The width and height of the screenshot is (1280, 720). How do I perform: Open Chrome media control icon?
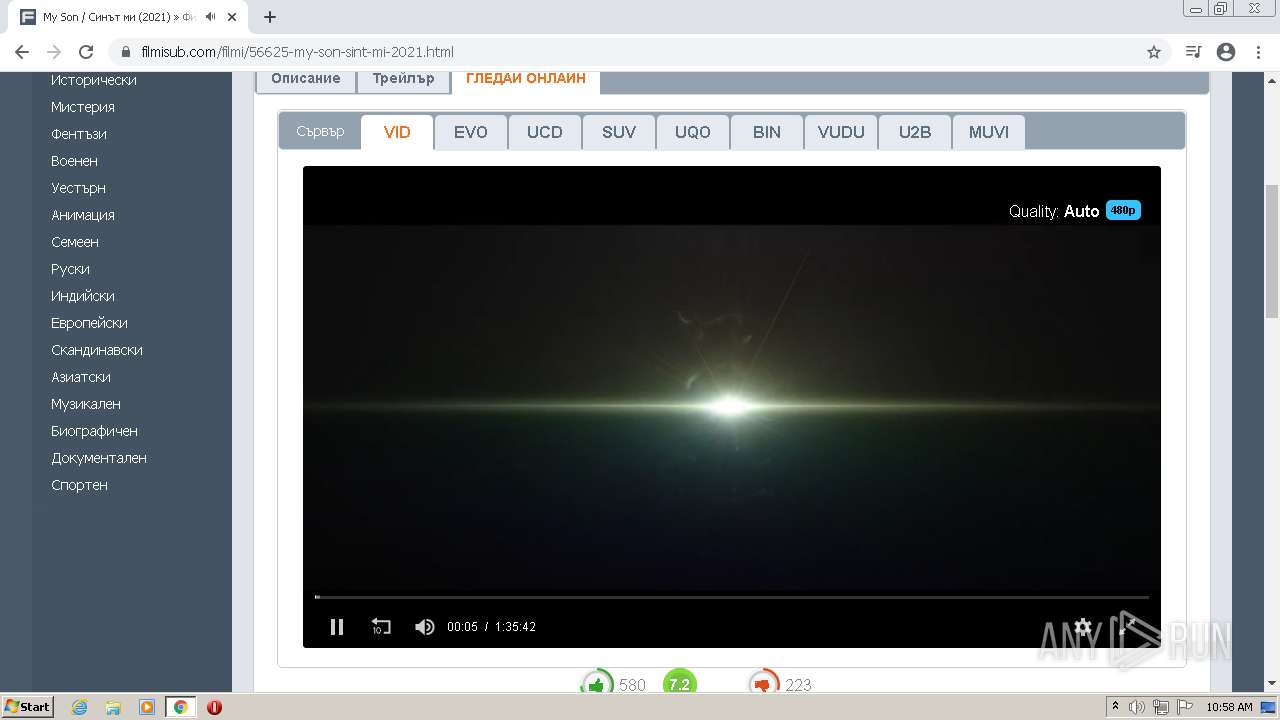(1193, 52)
